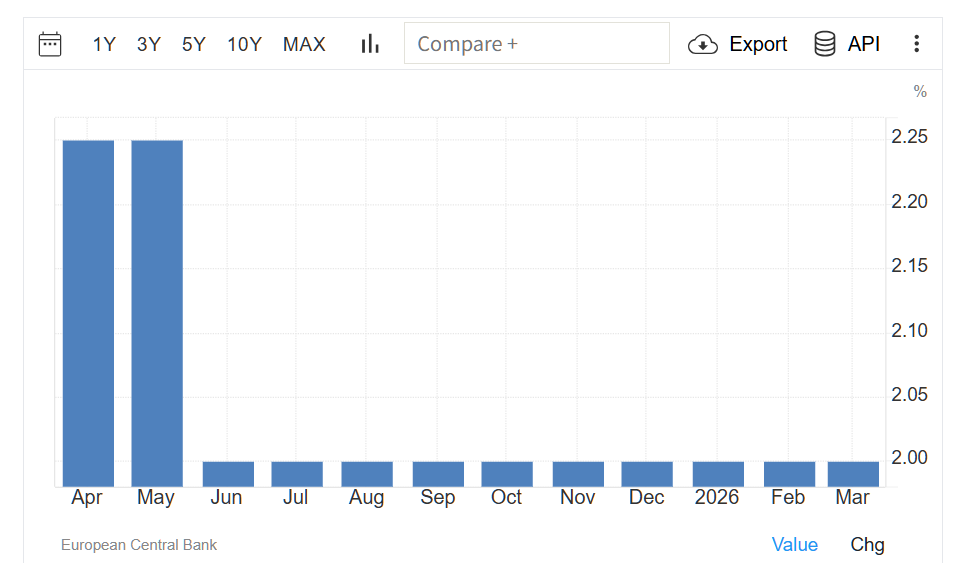The height and width of the screenshot is (563, 954).
Task: Toggle the Value display mode
Action: pyautogui.click(x=794, y=544)
